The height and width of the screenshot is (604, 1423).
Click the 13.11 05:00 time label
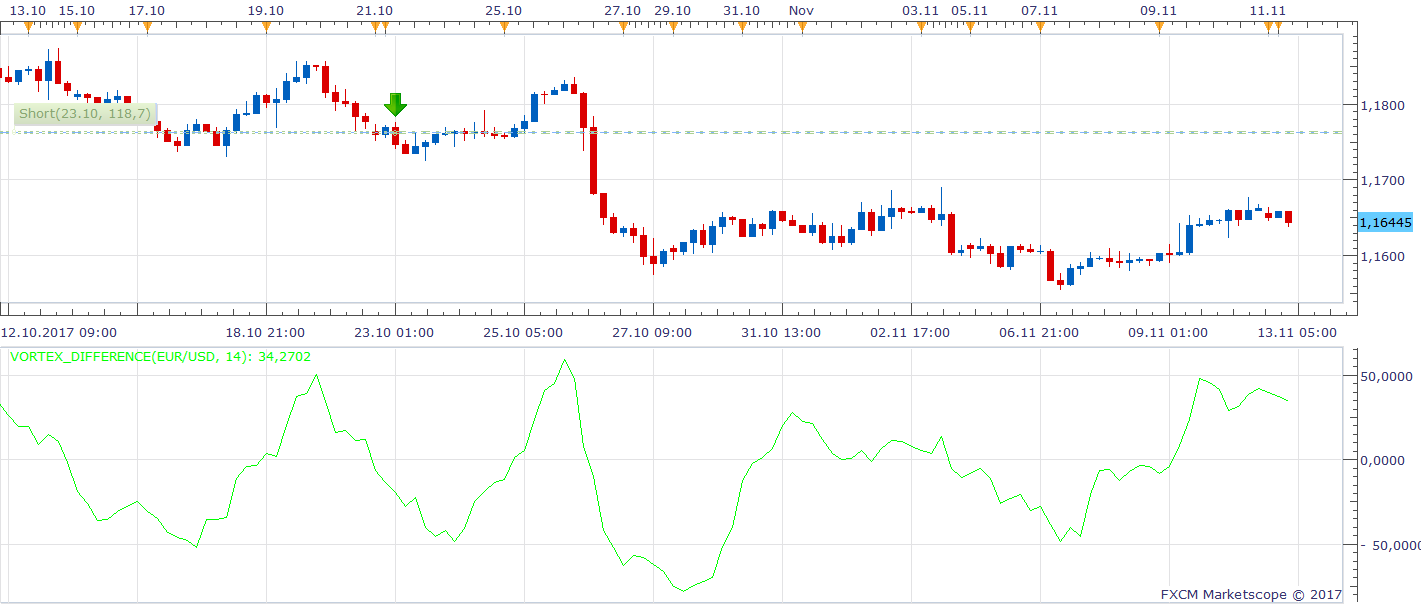click(x=1298, y=332)
